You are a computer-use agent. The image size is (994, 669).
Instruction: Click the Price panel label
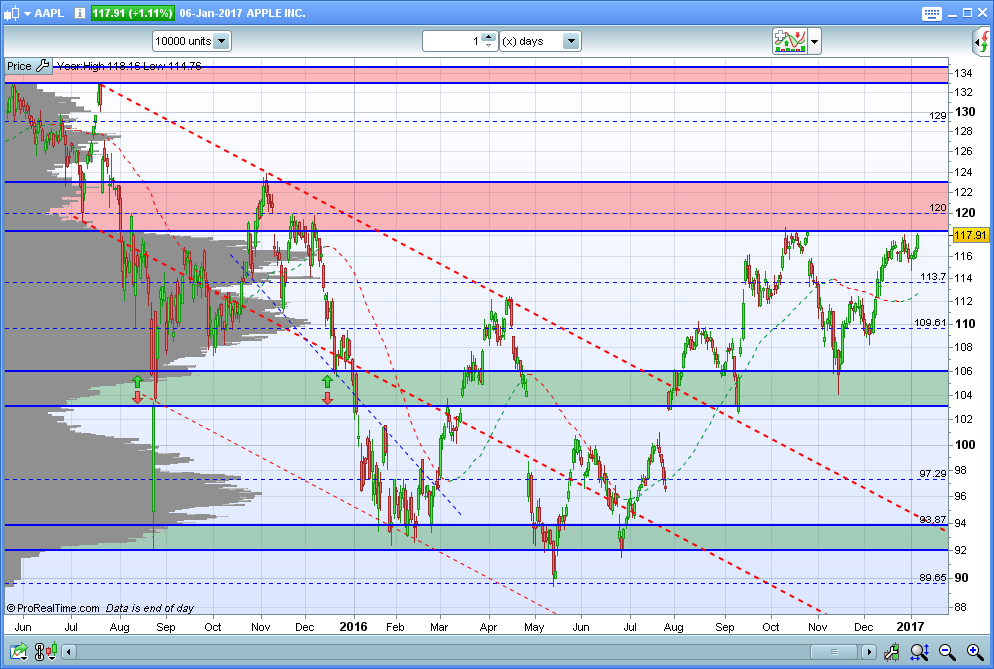pyautogui.click(x=19, y=66)
